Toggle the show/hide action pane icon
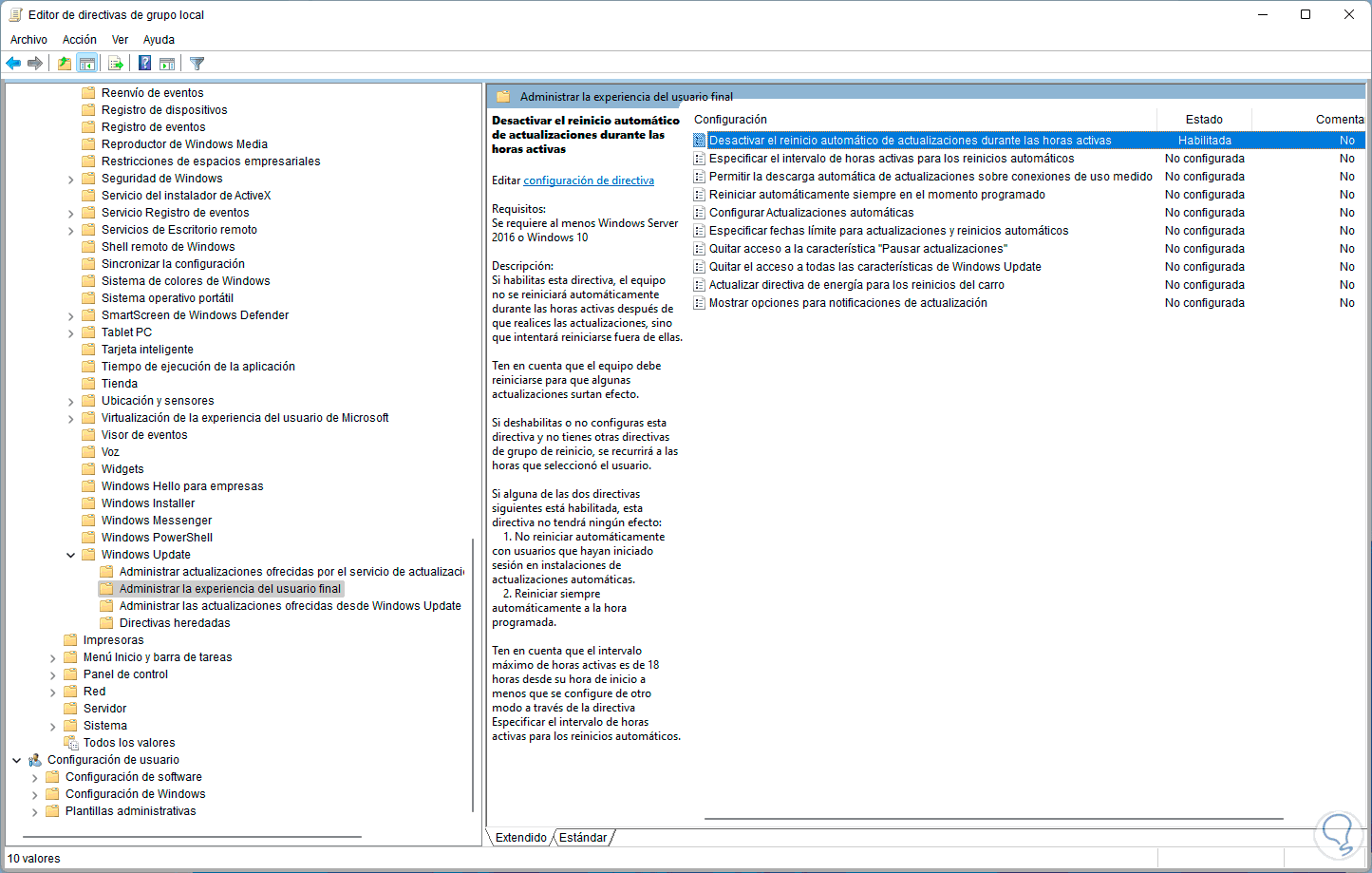Screen dimensions: 1372x873 (x=167, y=64)
